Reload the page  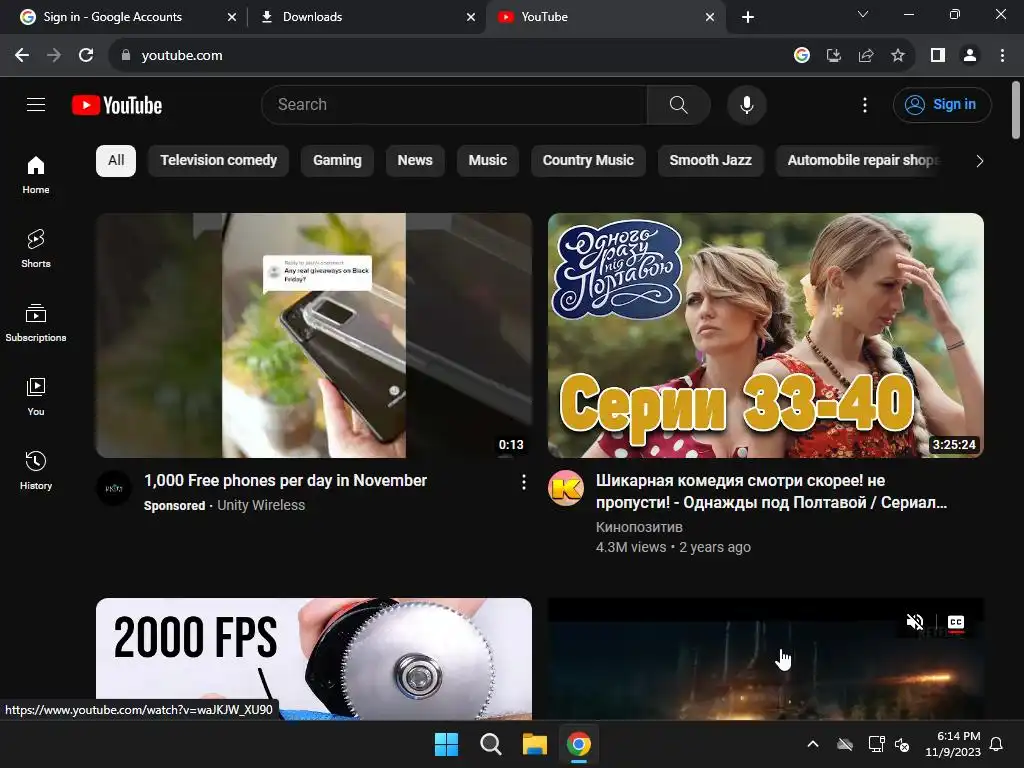click(86, 56)
